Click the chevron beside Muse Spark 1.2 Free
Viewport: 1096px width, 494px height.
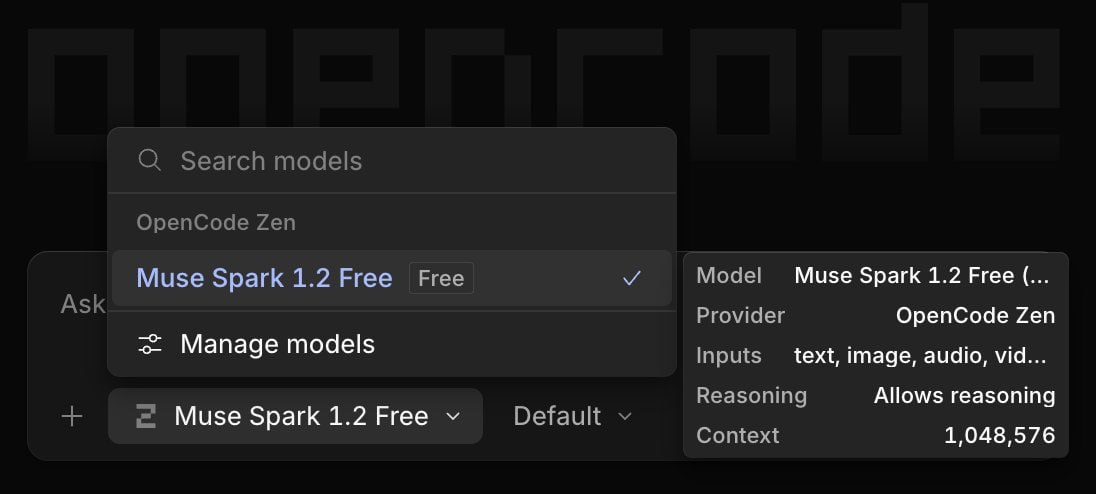[453, 416]
